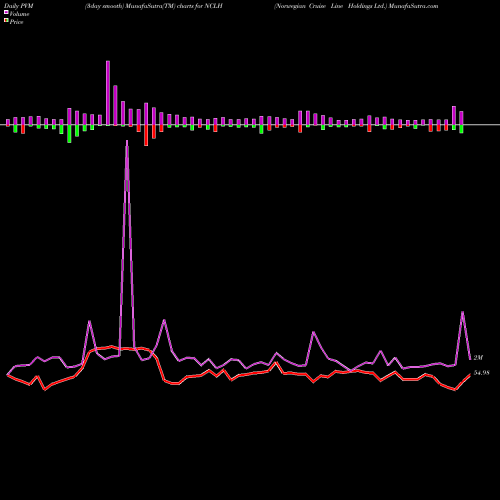This screenshot has height=500, width=500.
Task: Click the peak of the magenta volume line
Action: (127, 141)
